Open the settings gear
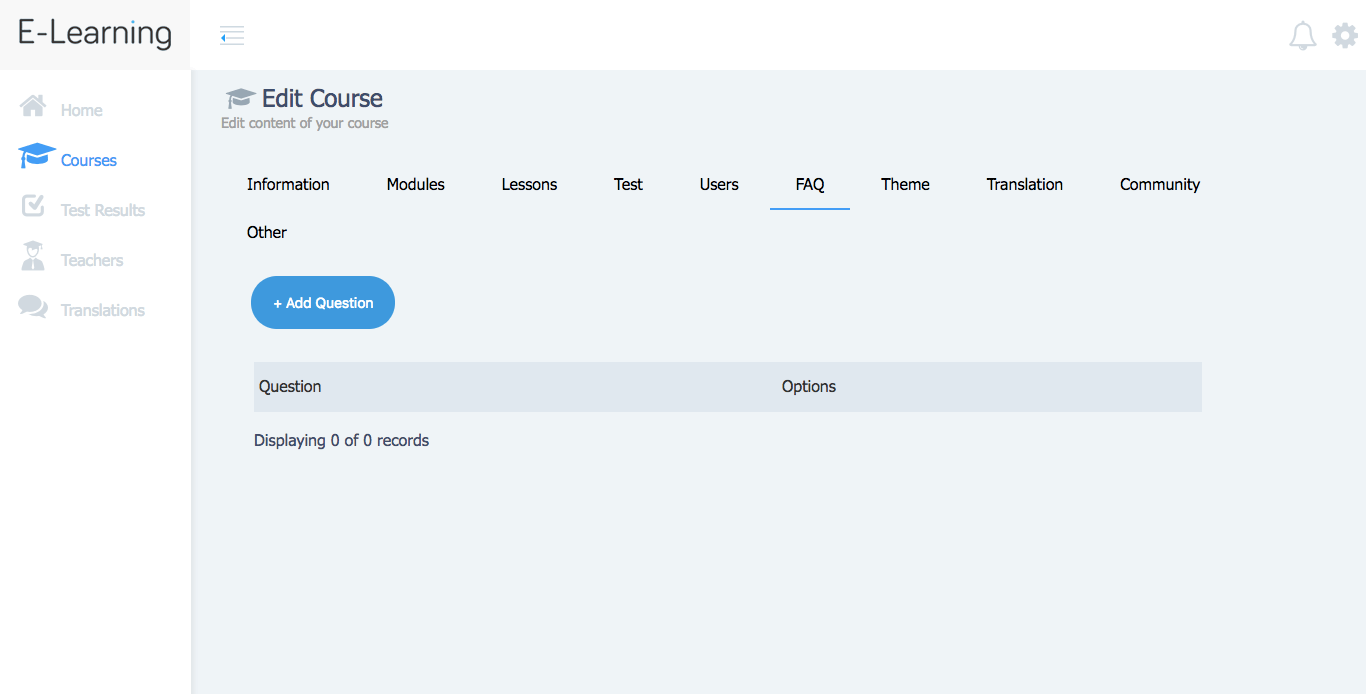 click(1345, 36)
